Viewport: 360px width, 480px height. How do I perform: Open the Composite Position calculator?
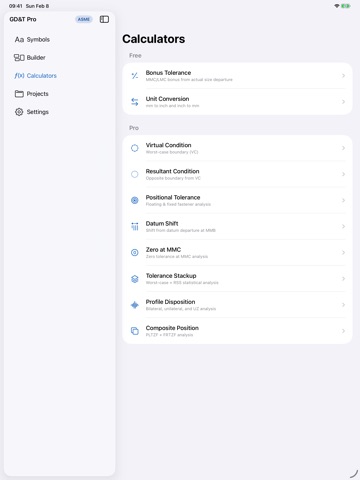(237, 331)
